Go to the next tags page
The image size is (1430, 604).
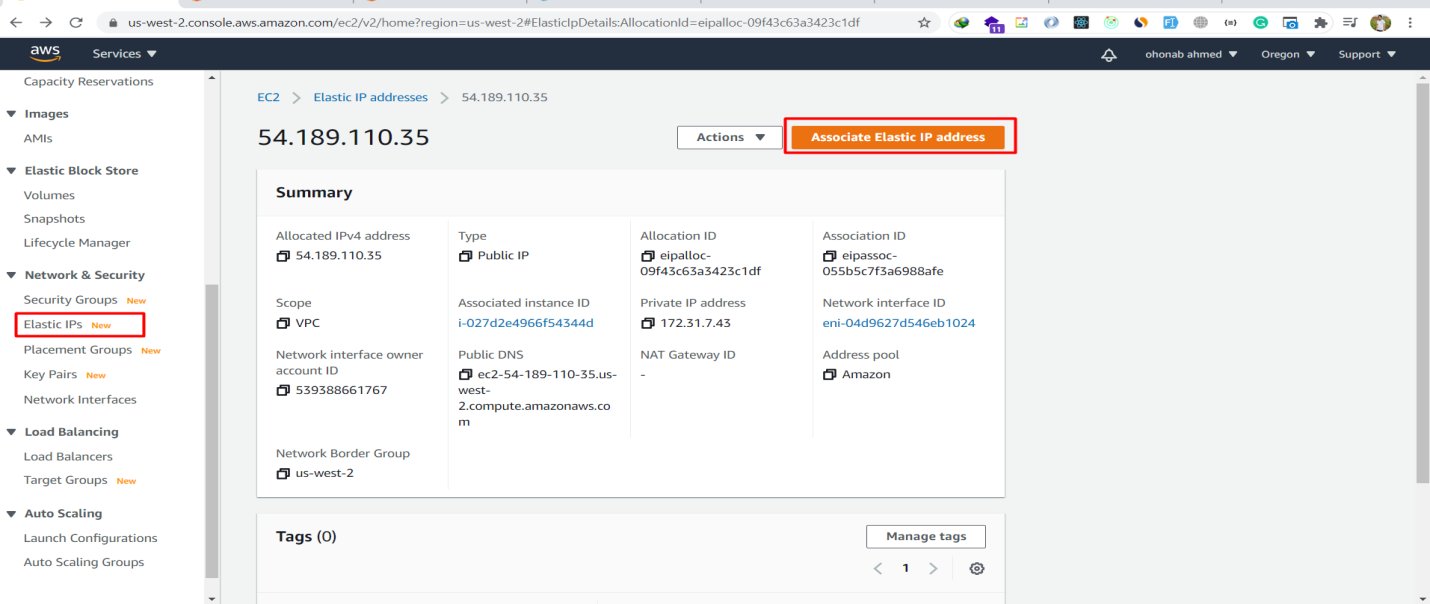(933, 568)
